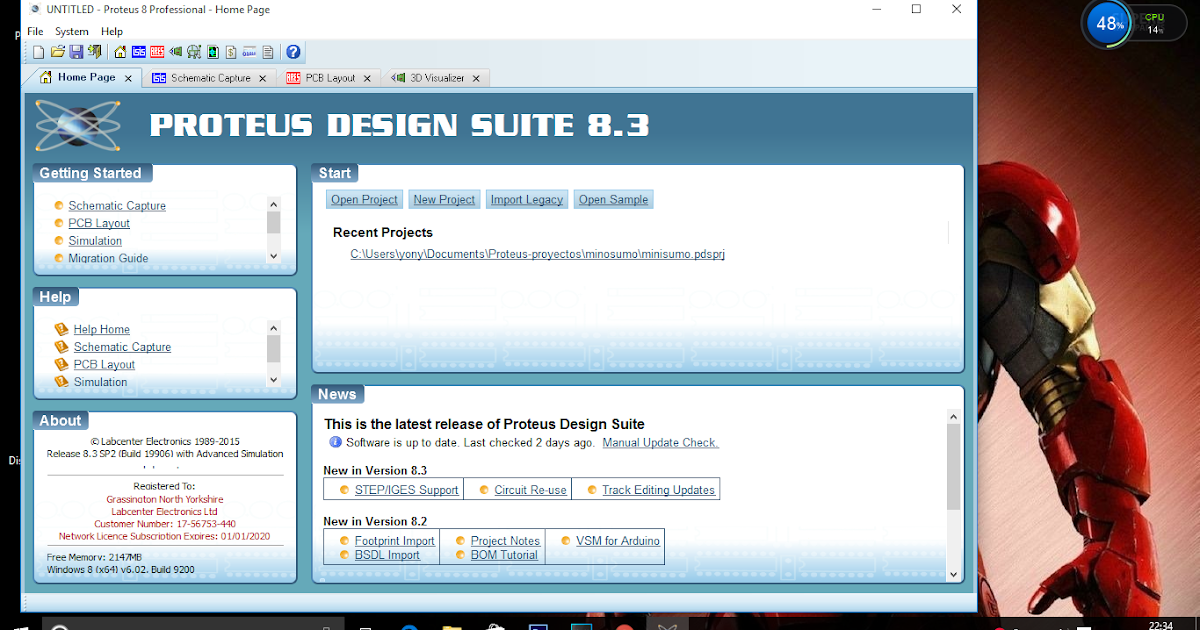Open VSM for Arduino news link
Image resolution: width=1200 pixels, height=630 pixels.
[x=618, y=541]
